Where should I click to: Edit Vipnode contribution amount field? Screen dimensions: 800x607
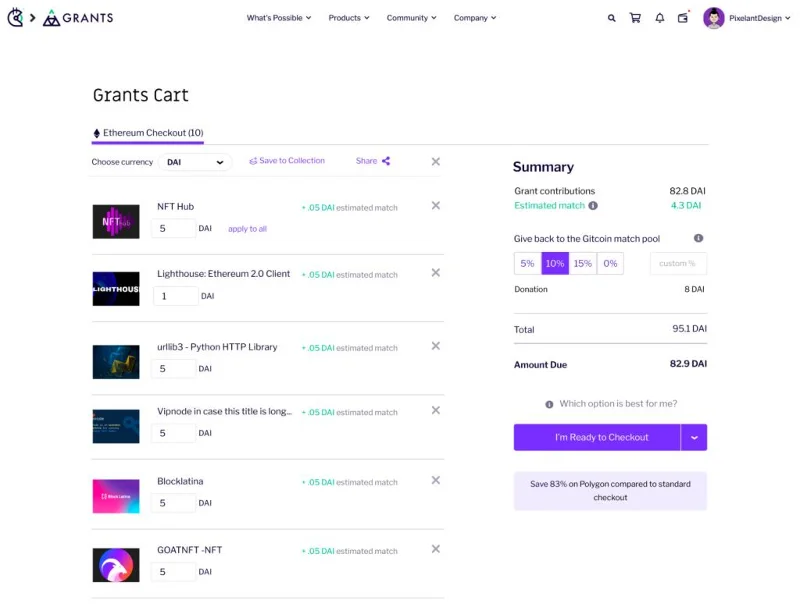point(173,433)
